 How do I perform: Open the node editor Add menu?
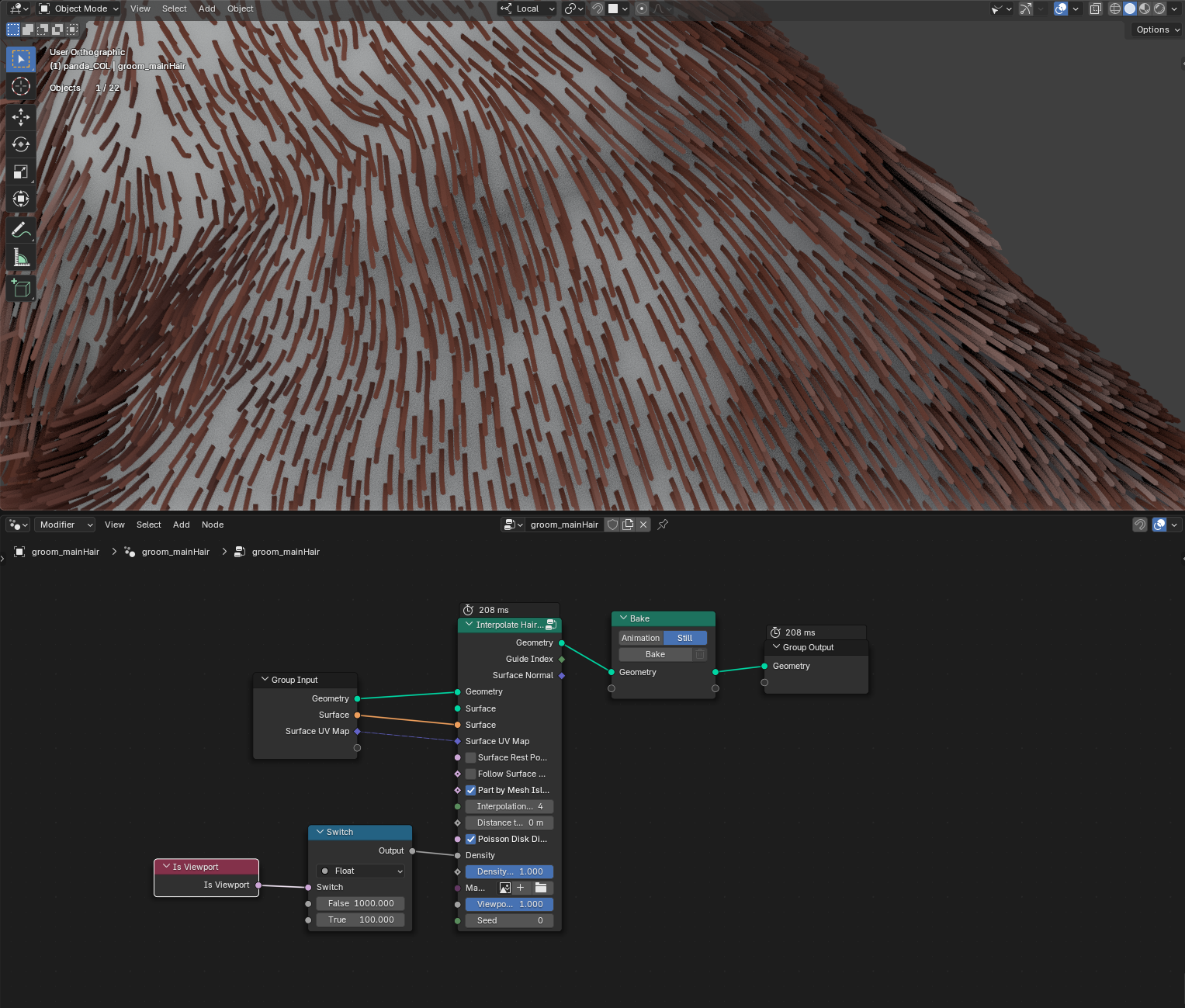point(182,525)
